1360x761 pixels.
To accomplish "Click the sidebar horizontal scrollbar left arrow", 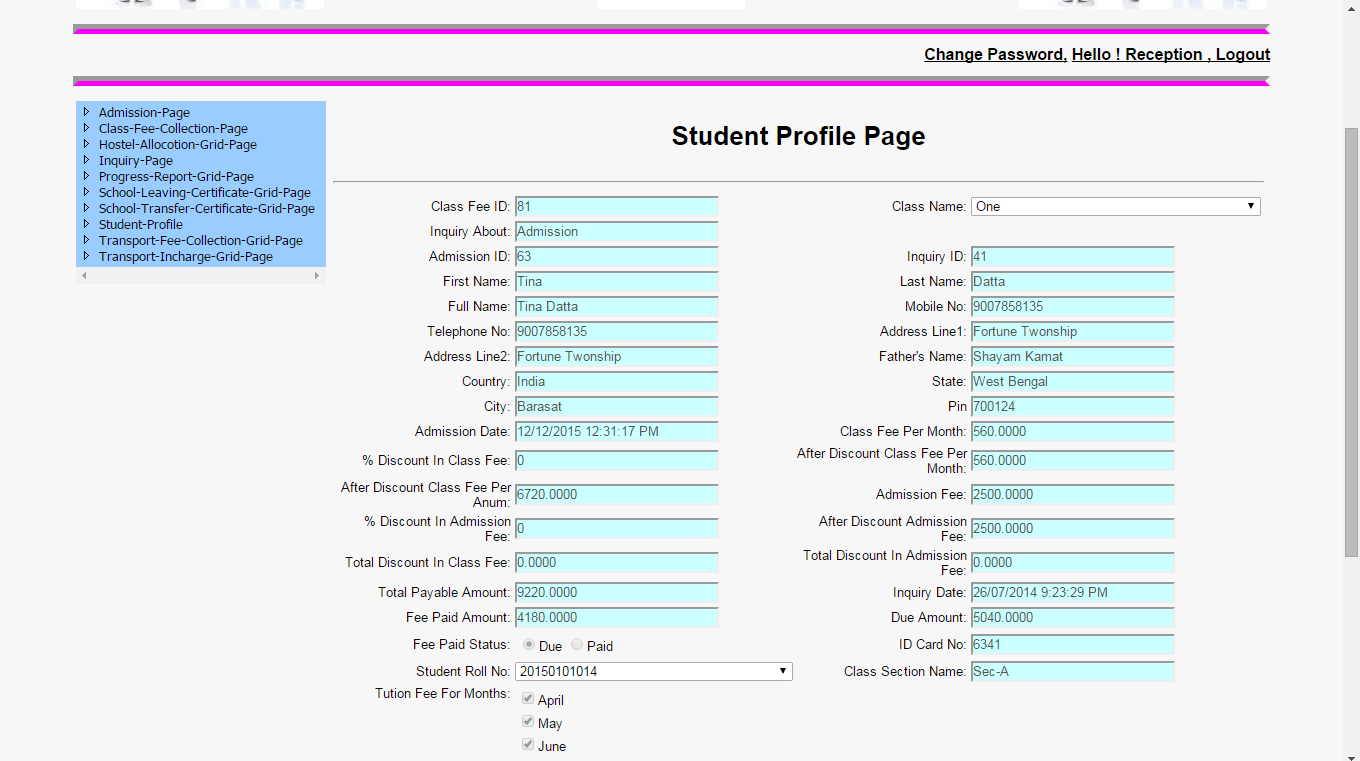I will click(84, 275).
